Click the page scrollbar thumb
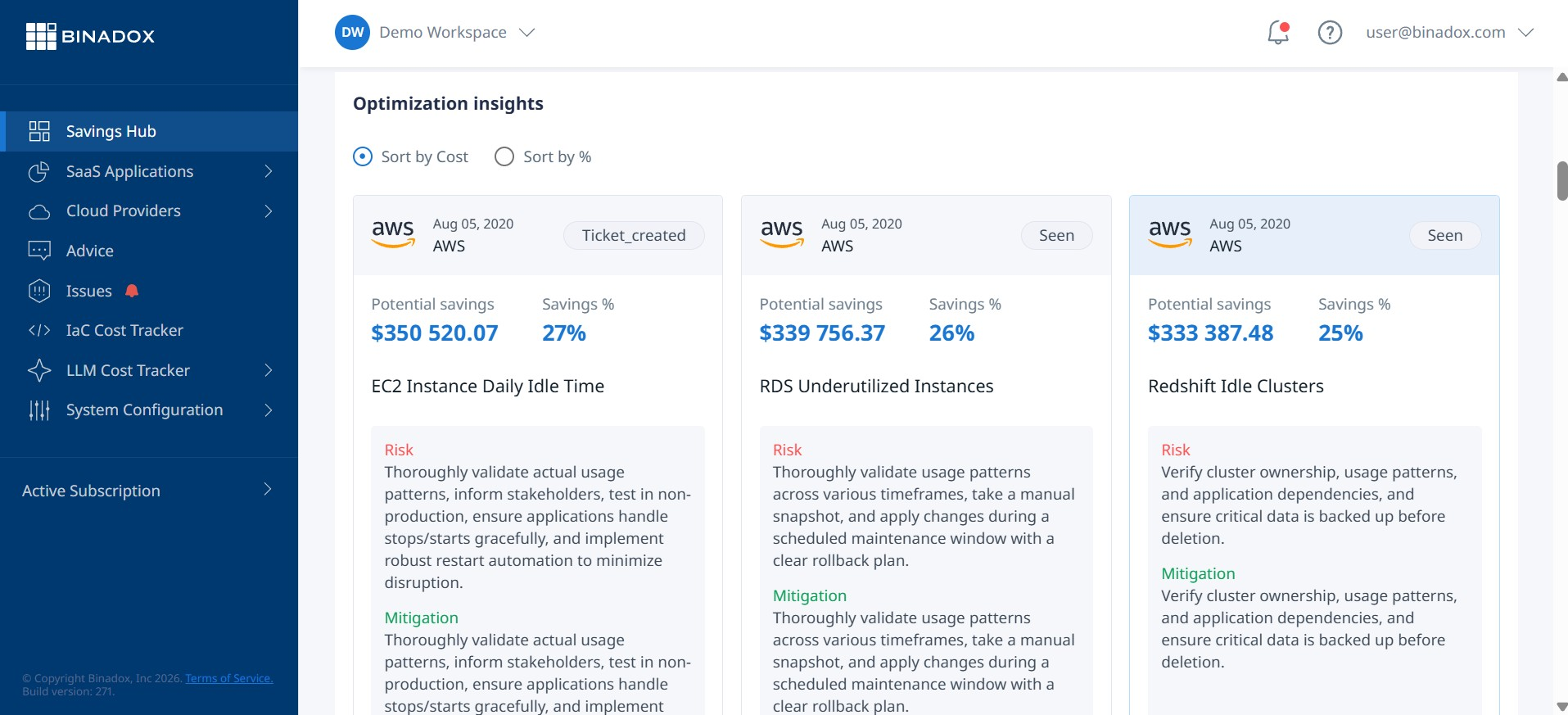The image size is (1568, 715). pos(1561,181)
